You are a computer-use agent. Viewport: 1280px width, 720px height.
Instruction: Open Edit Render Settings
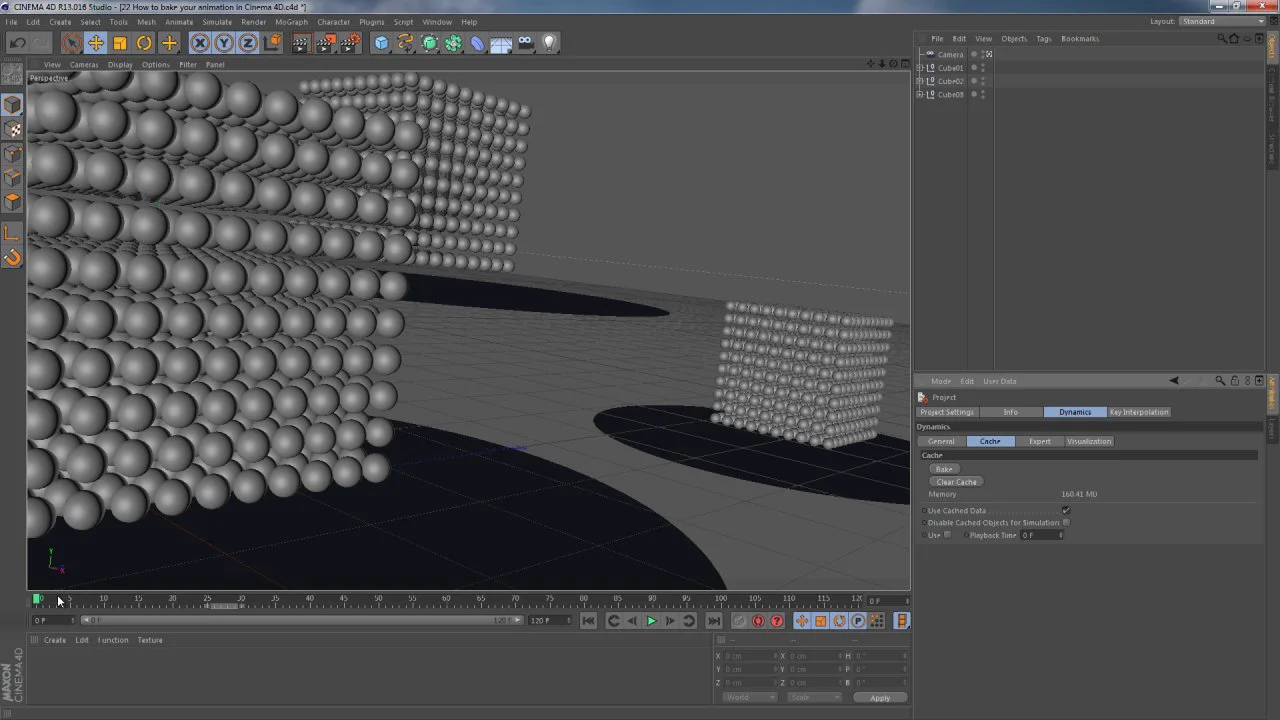tap(350, 42)
